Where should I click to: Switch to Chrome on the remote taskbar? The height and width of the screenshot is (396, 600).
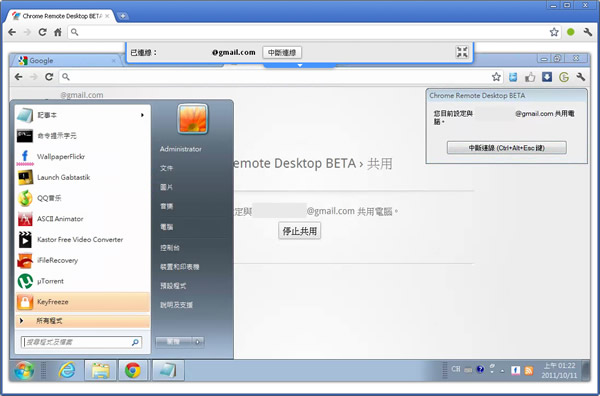tap(133, 370)
